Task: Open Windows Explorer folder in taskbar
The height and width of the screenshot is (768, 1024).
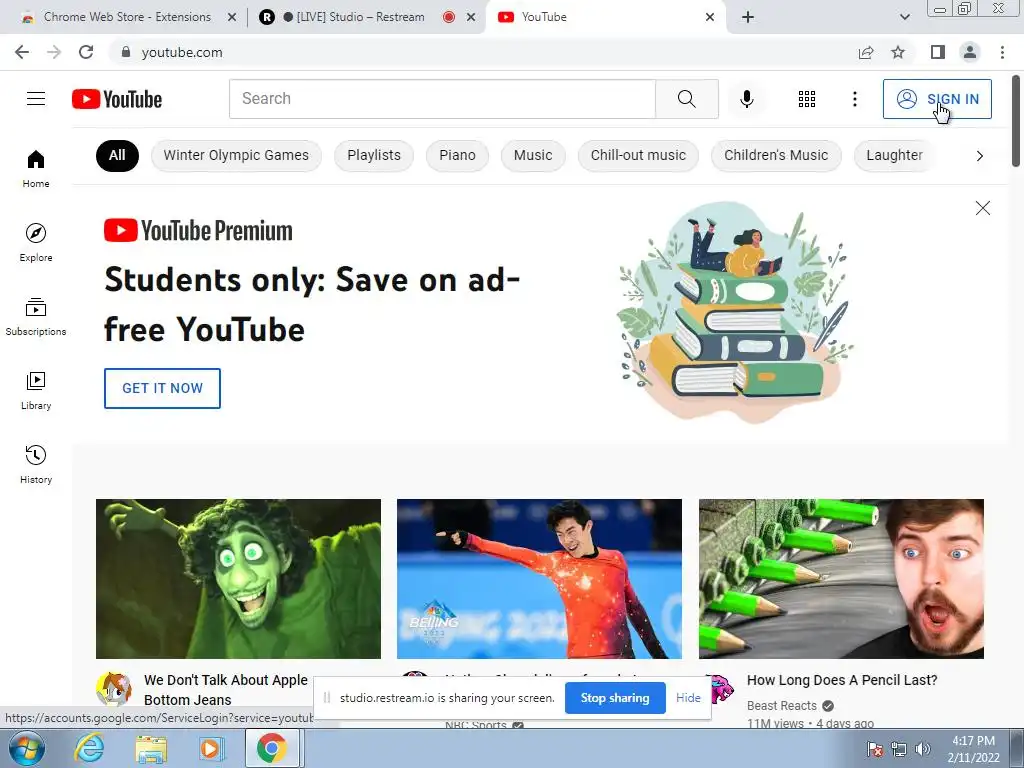Action: point(151,748)
